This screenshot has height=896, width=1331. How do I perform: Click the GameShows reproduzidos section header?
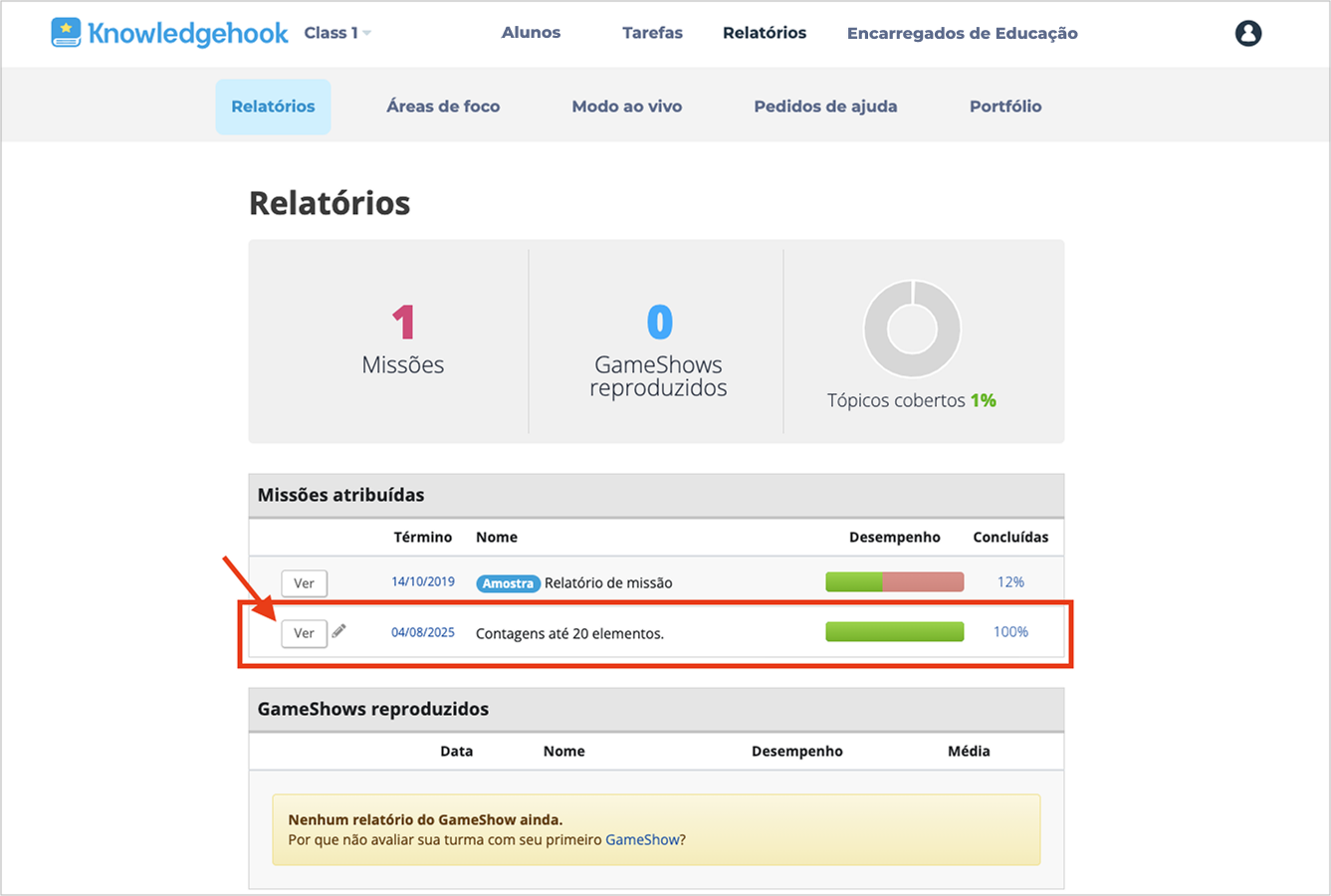(x=656, y=709)
